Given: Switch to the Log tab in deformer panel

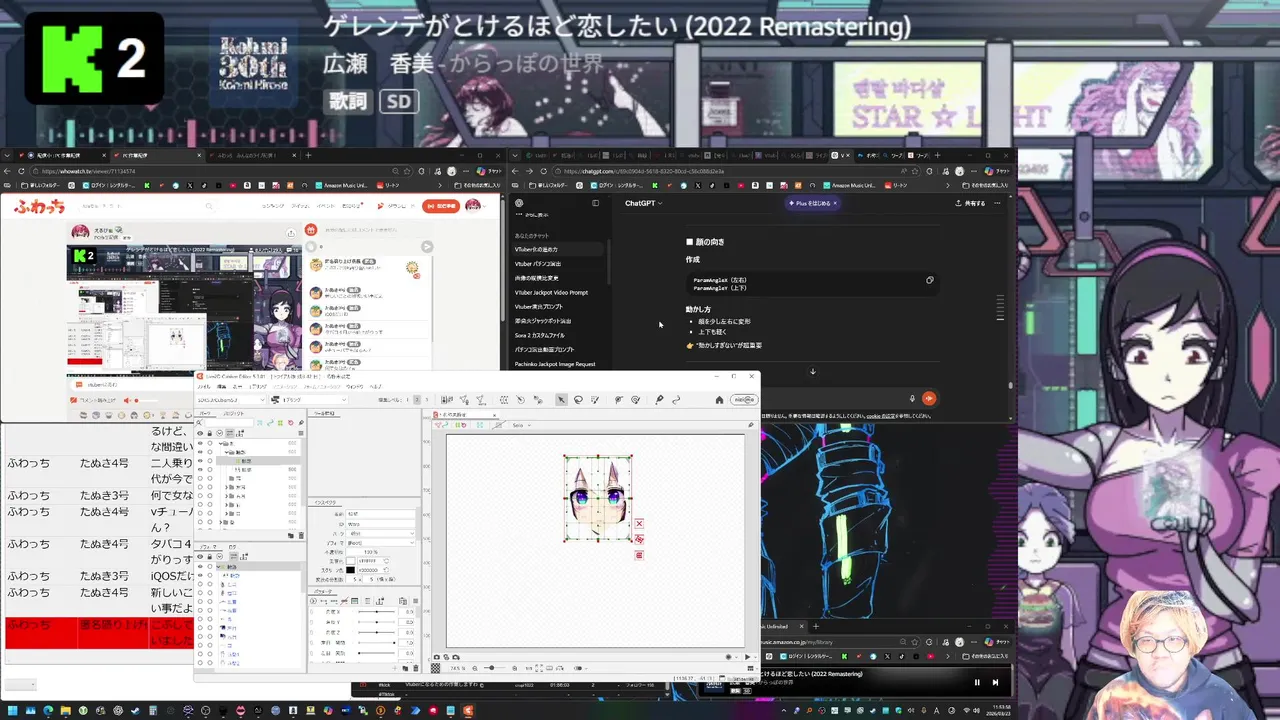Looking at the screenshot, I should click(x=233, y=546).
